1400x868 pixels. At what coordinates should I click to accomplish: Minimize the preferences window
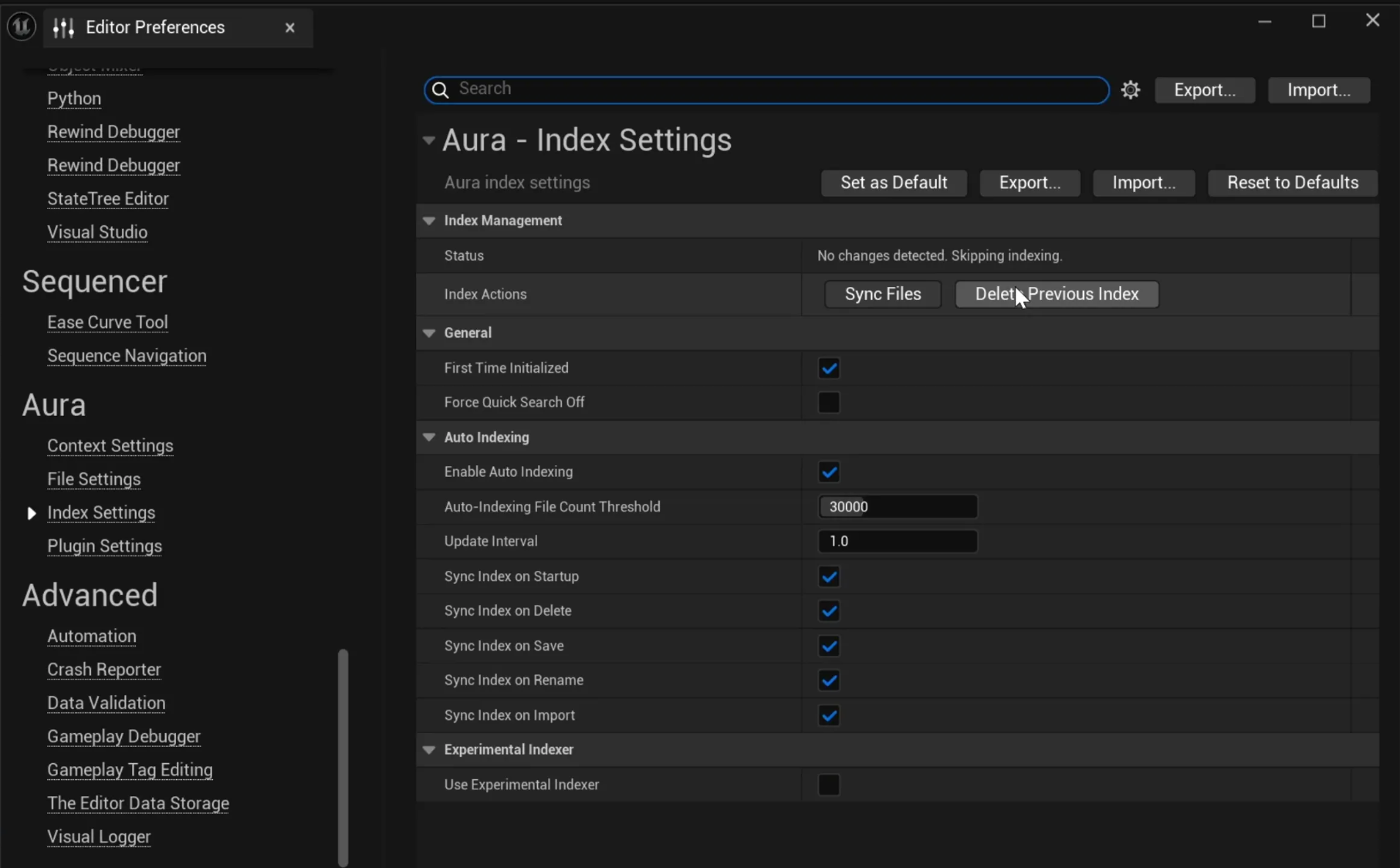tap(1264, 22)
